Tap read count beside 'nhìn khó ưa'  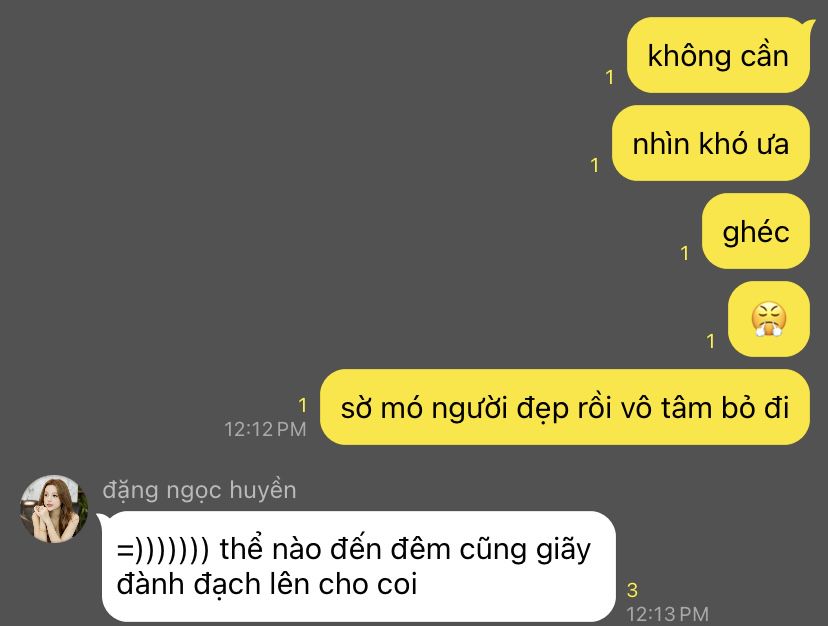click(595, 165)
